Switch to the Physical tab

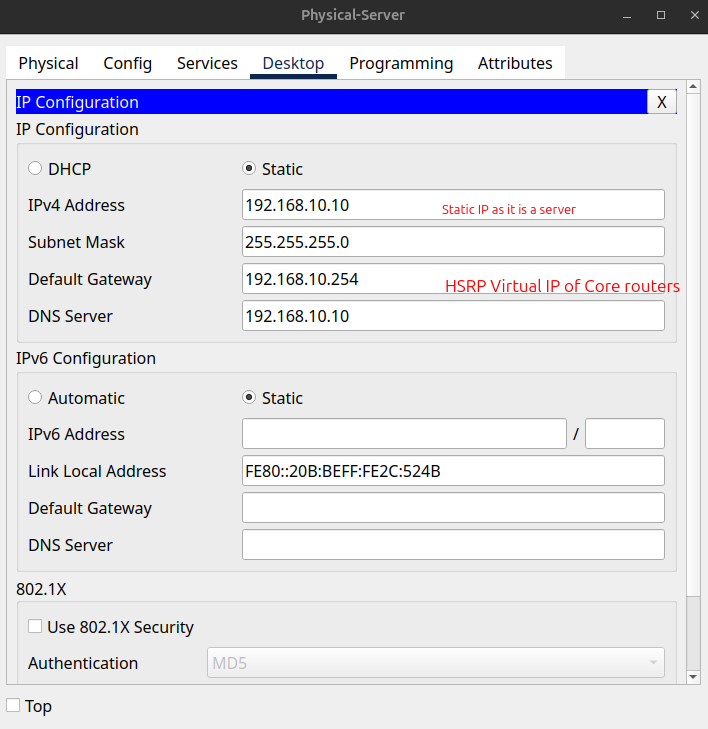(x=48, y=63)
